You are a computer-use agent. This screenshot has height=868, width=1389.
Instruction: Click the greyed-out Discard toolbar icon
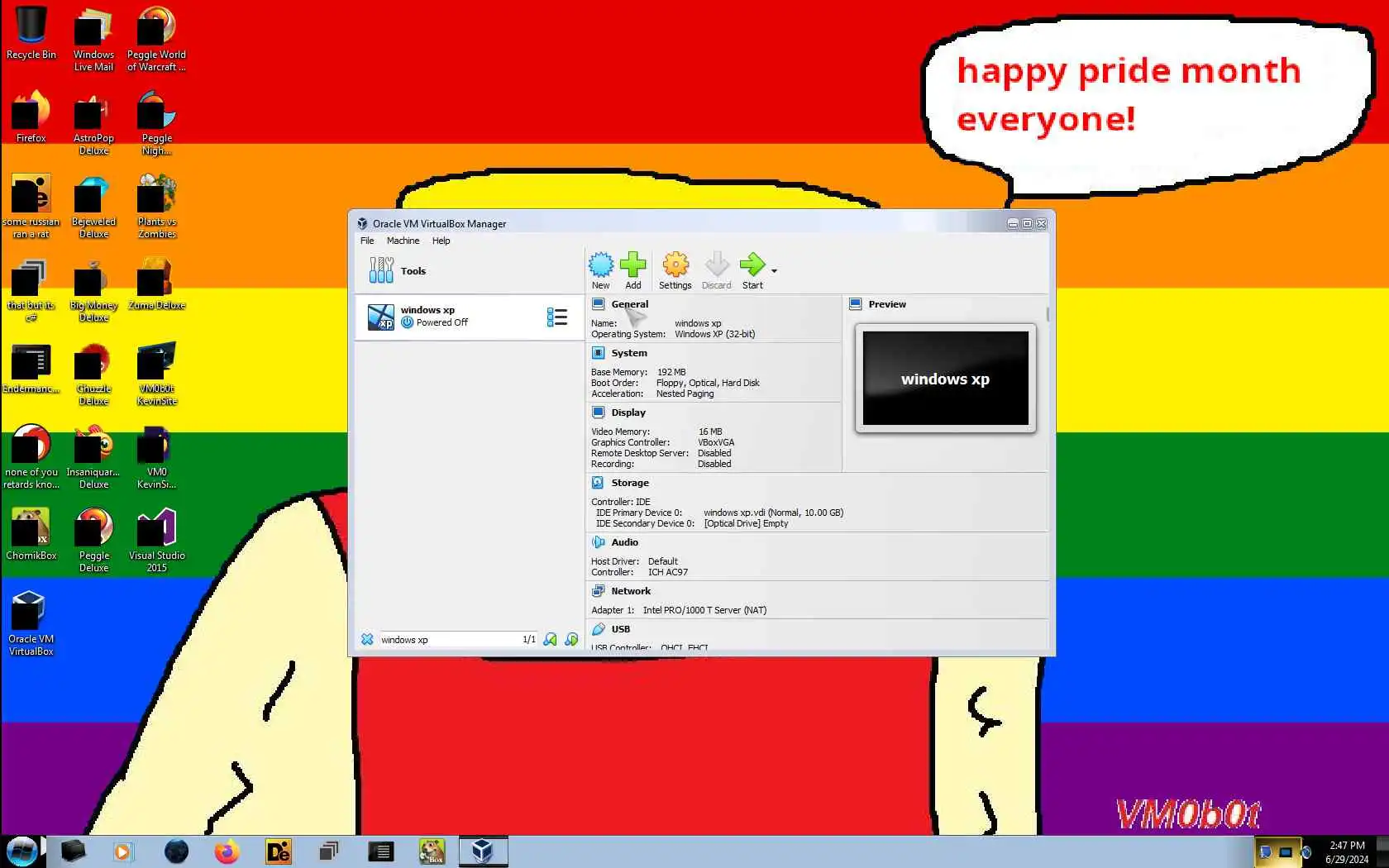(717, 270)
